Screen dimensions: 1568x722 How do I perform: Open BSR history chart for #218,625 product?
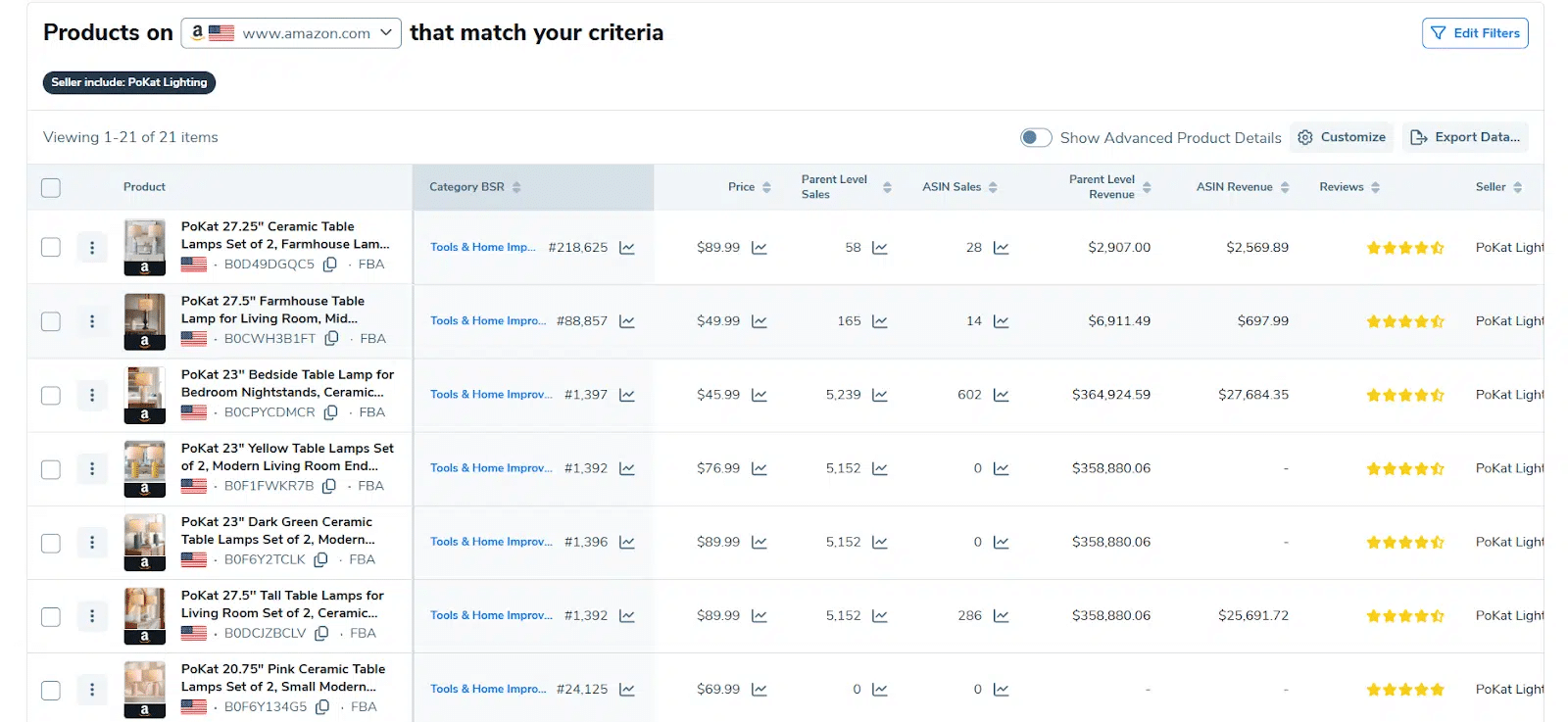pos(627,248)
